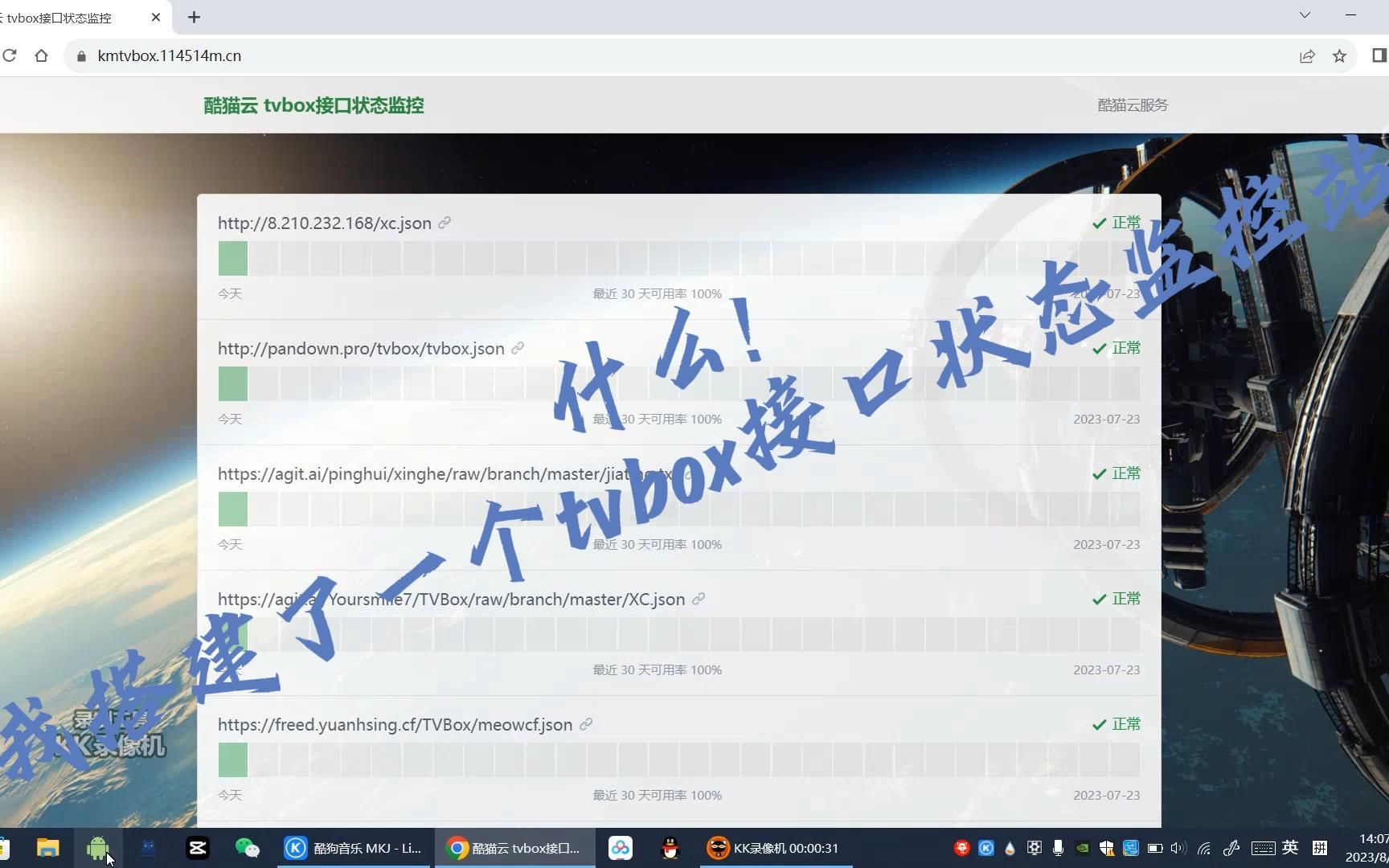Viewport: 1389px width, 868px height.
Task: Toggle the 英 input language indicator
Action: (1290, 847)
